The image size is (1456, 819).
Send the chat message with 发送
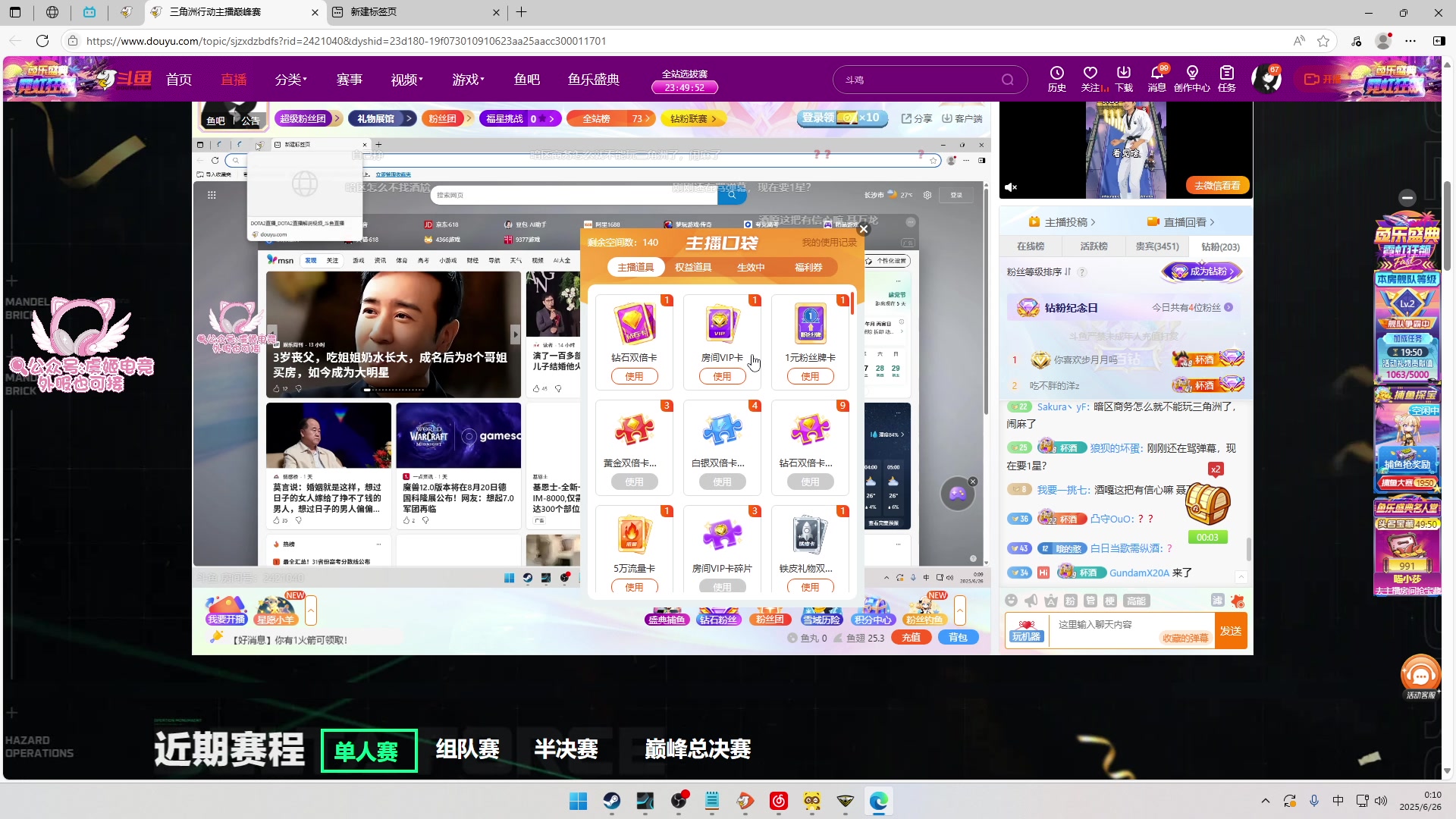1231,631
